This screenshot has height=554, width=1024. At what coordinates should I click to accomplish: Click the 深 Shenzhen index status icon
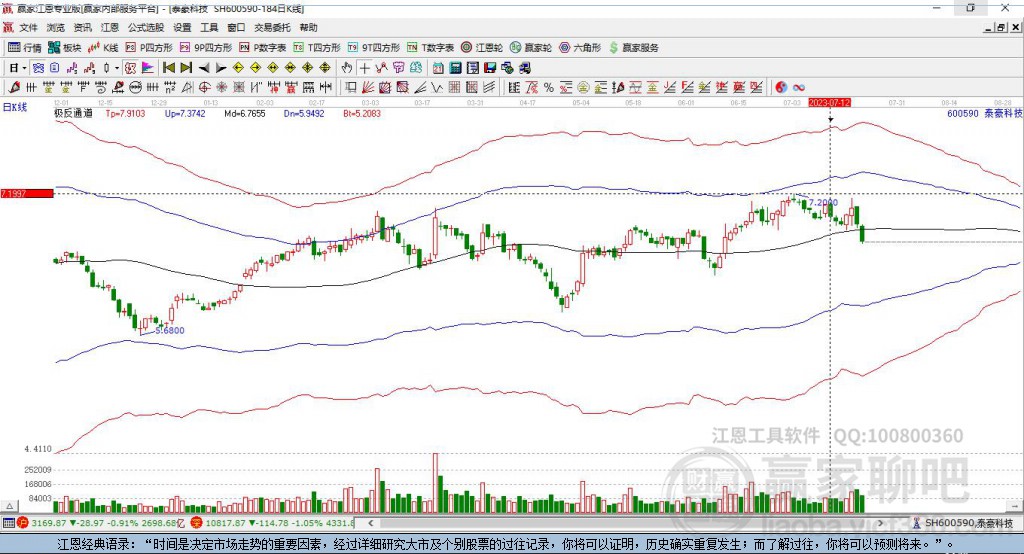197,523
